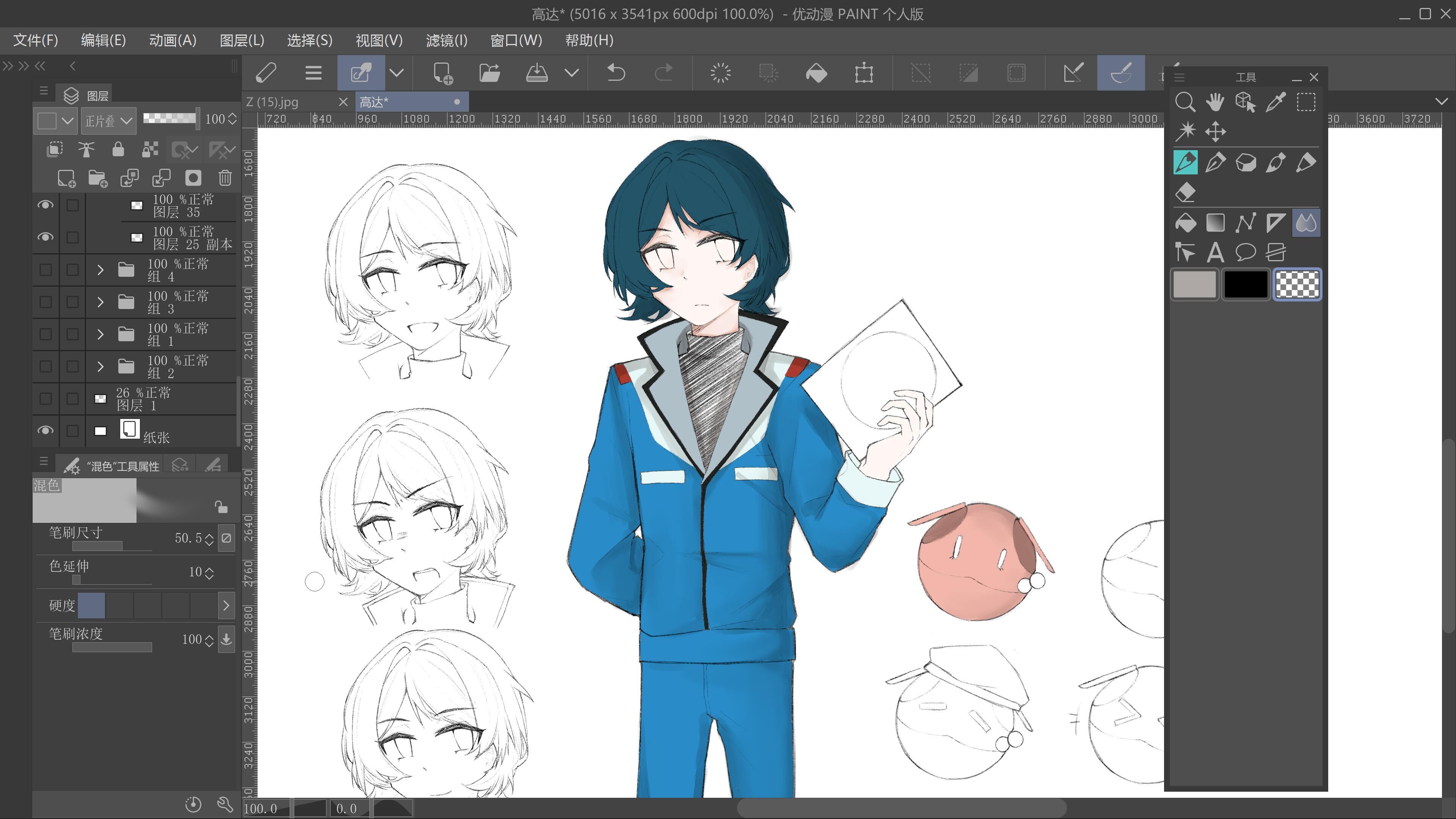Switch to the Z (15).jpg tab
Image resolution: width=1456 pixels, height=819 pixels.
[273, 102]
